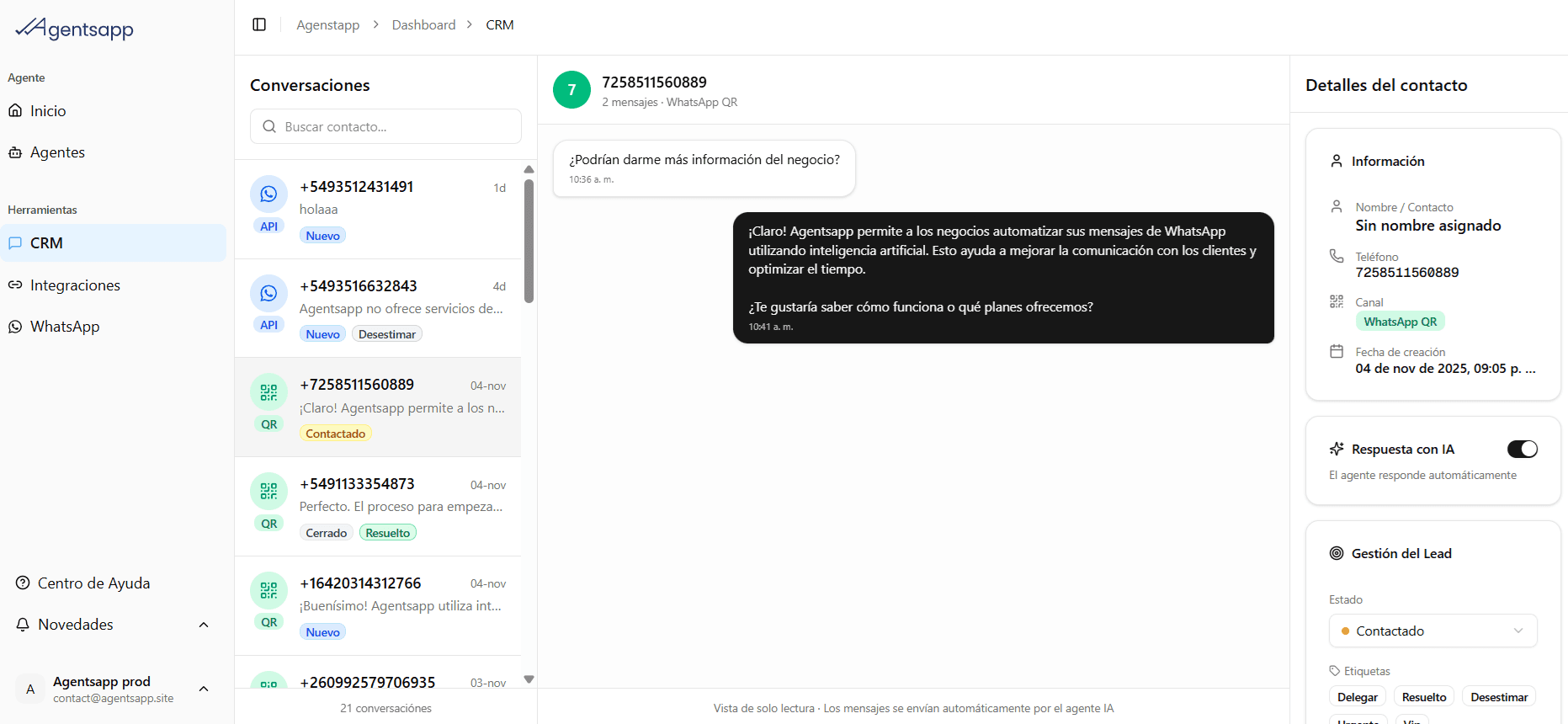
Task: Toggle the Delegar tag
Action: [1358, 697]
